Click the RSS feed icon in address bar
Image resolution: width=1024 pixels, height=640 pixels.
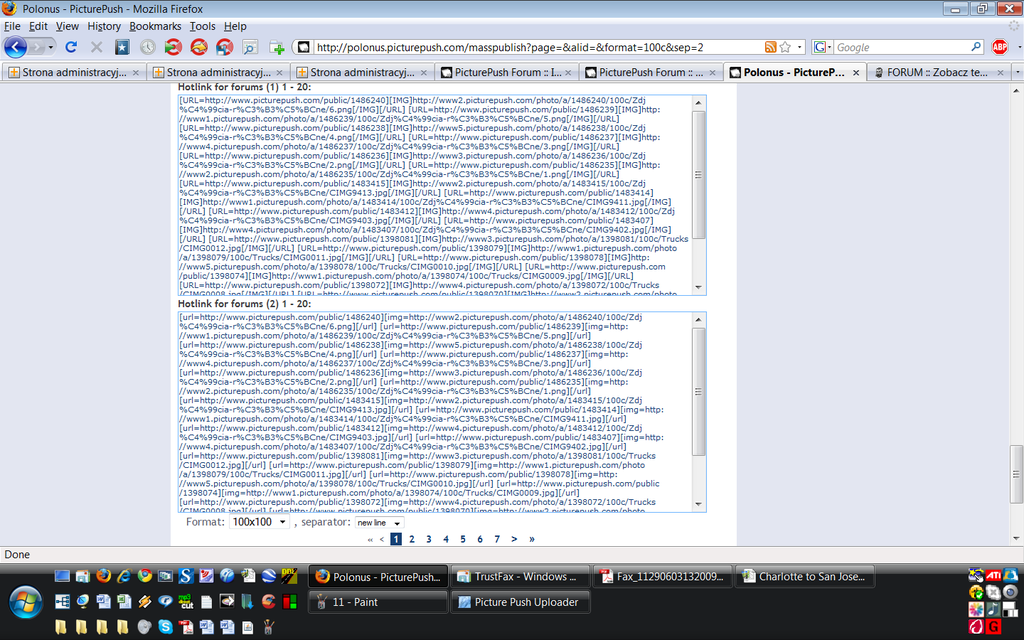point(770,47)
